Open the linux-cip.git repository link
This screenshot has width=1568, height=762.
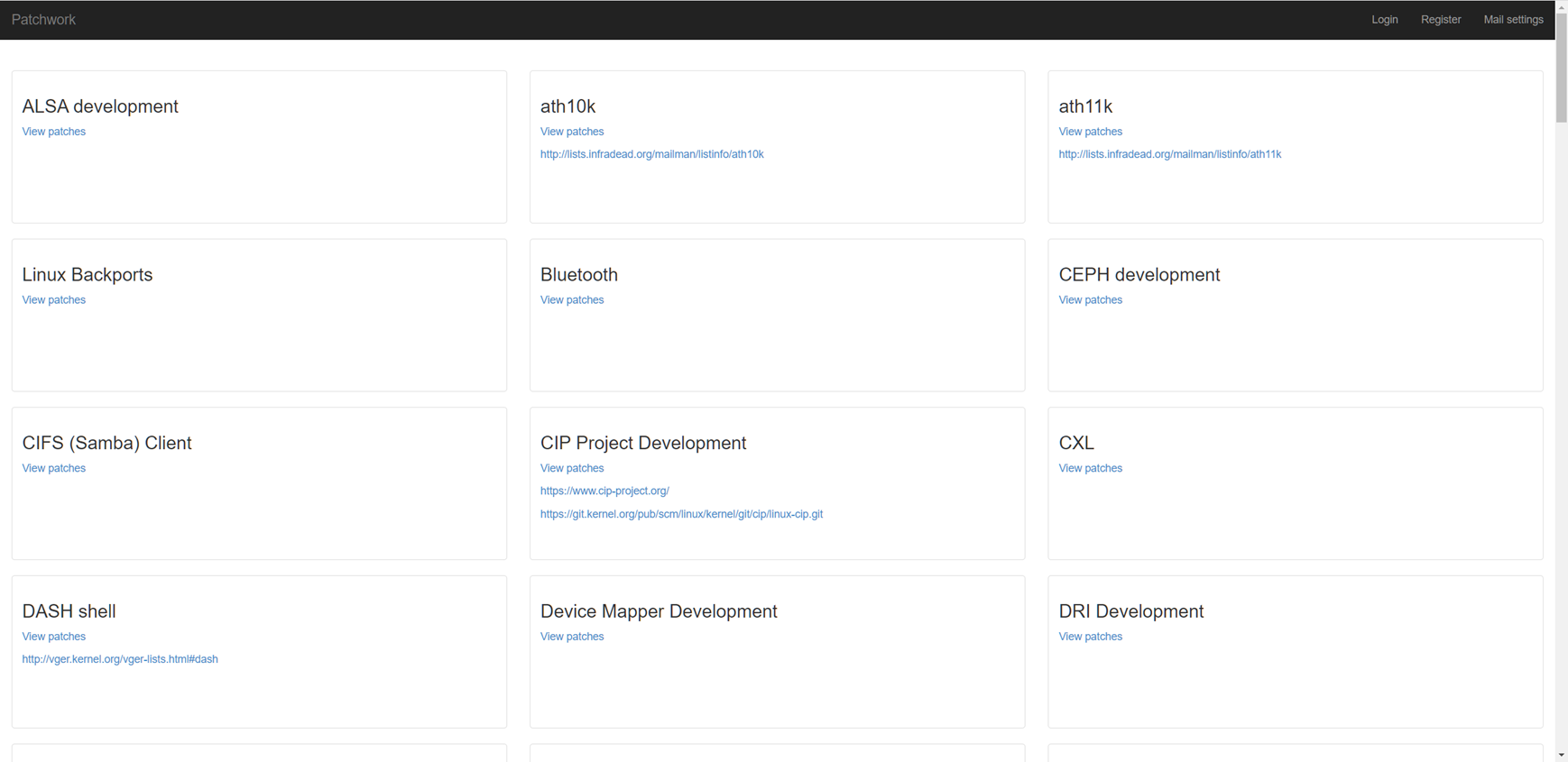click(681, 514)
